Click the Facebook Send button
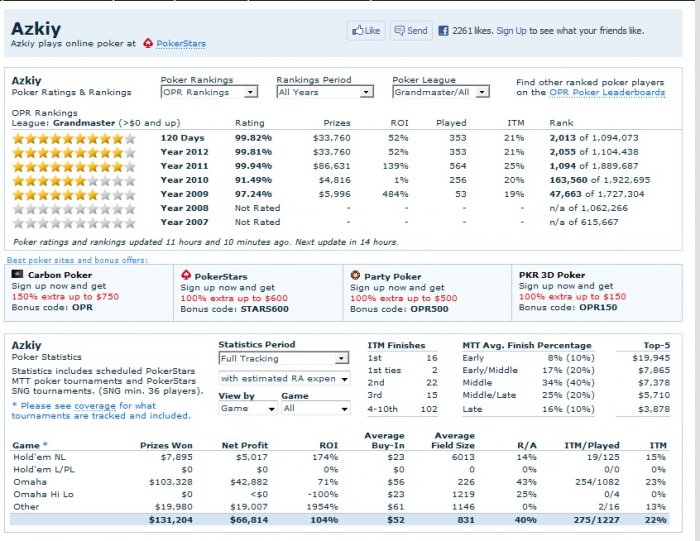 410,31
